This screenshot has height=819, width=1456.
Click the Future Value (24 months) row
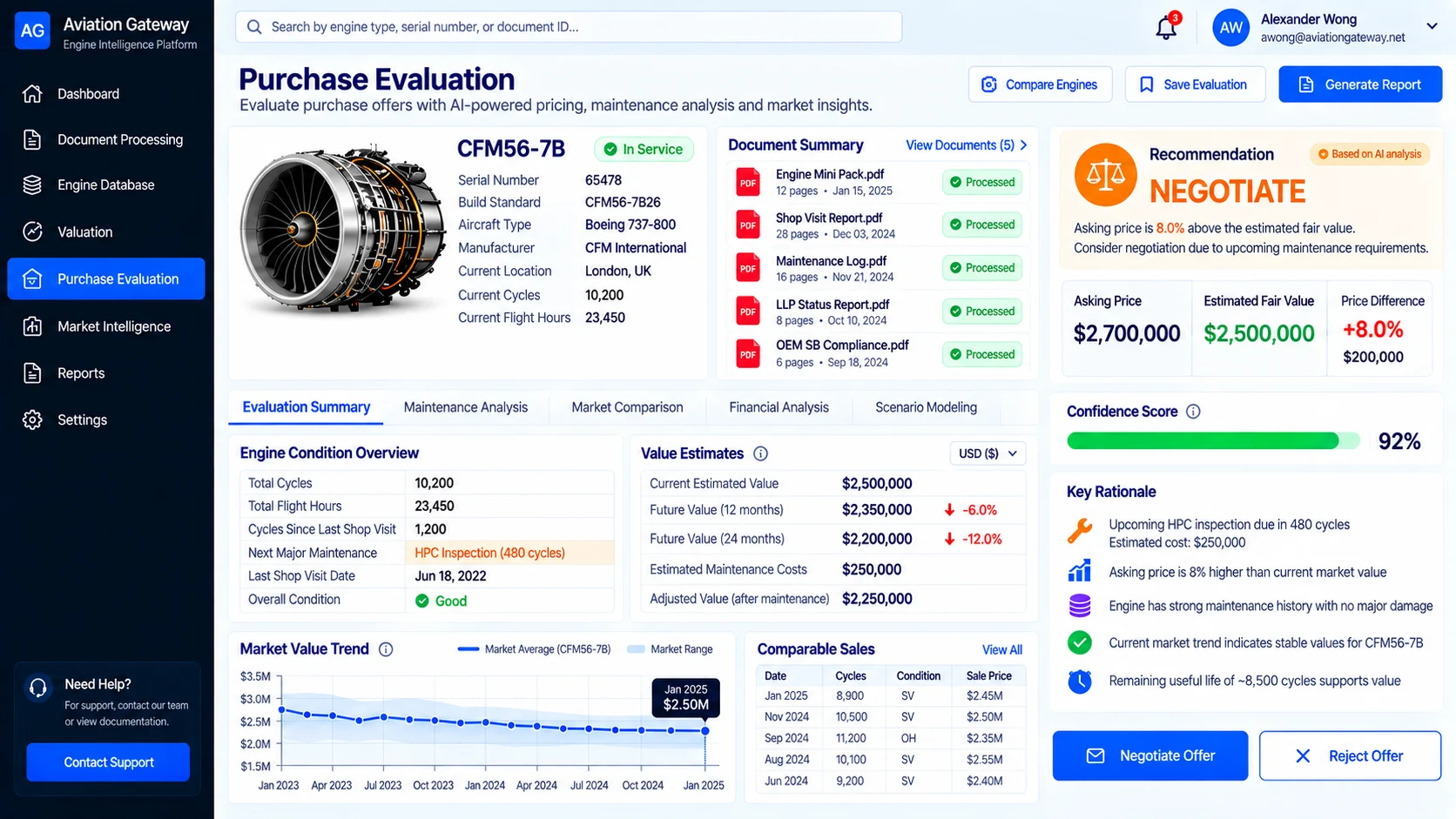click(833, 539)
